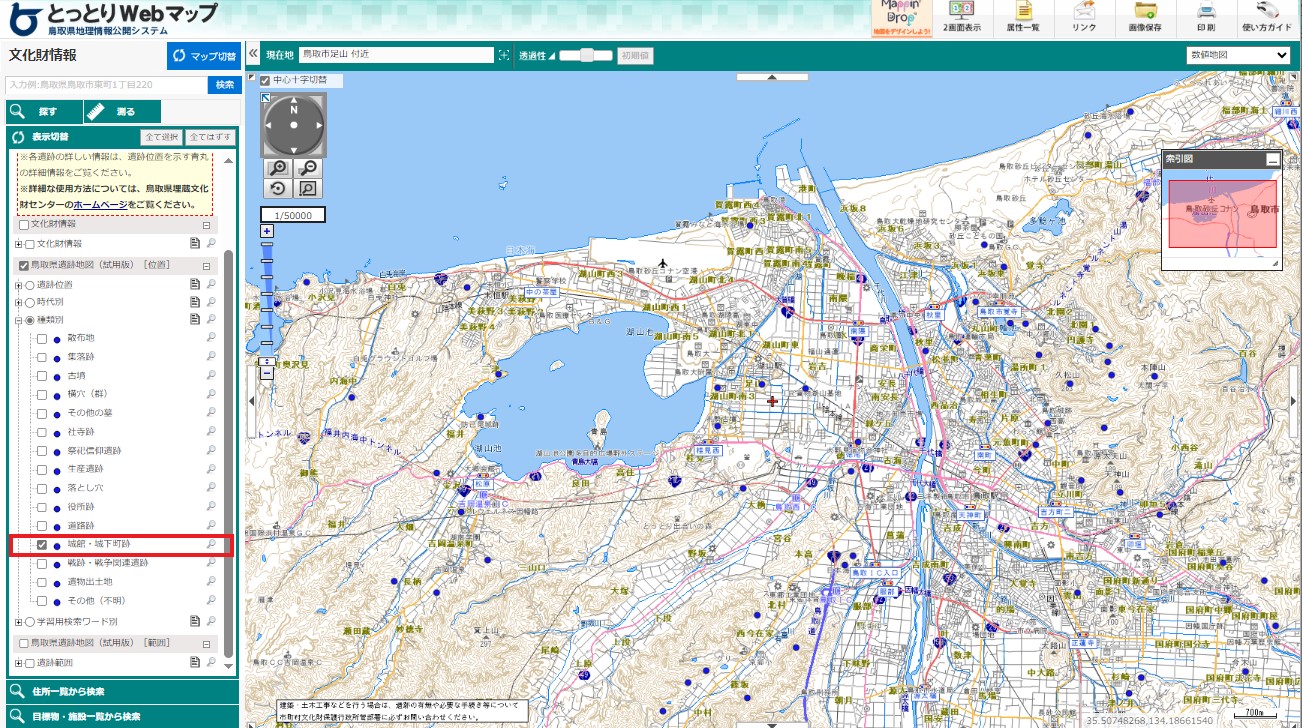Image resolution: width=1302 pixels, height=728 pixels.
Task: Collapse the 種類別 tree node
Action: [x=18, y=320]
